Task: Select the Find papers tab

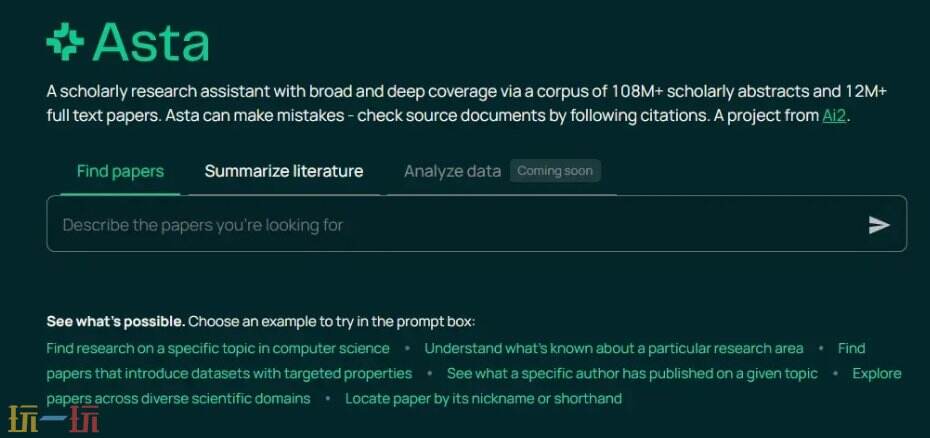Action: 120,171
